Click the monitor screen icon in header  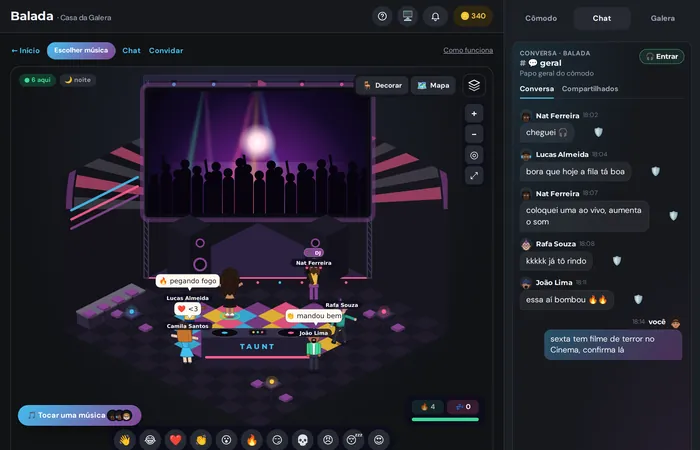[408, 17]
